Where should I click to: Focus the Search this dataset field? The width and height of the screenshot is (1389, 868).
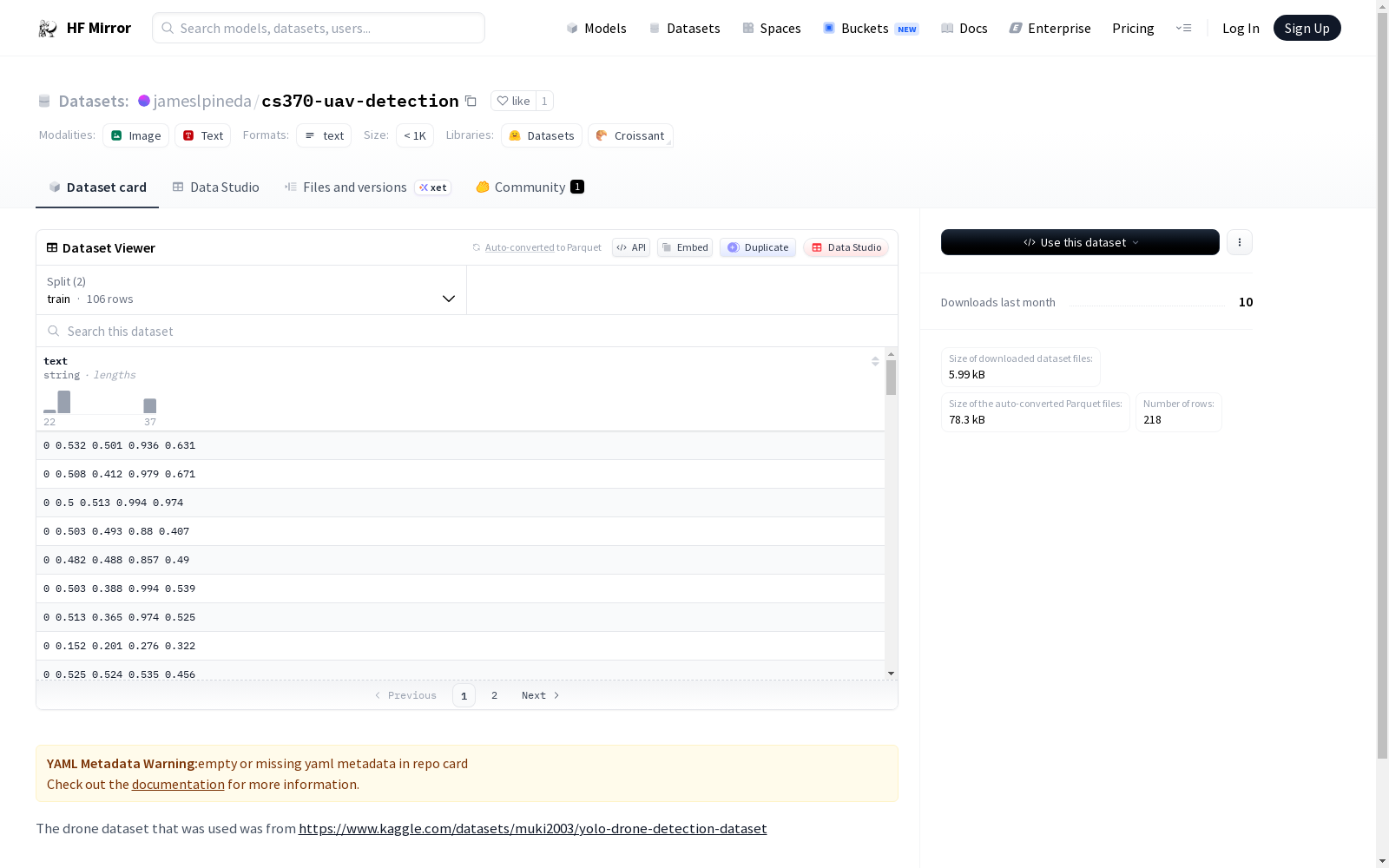(x=467, y=331)
